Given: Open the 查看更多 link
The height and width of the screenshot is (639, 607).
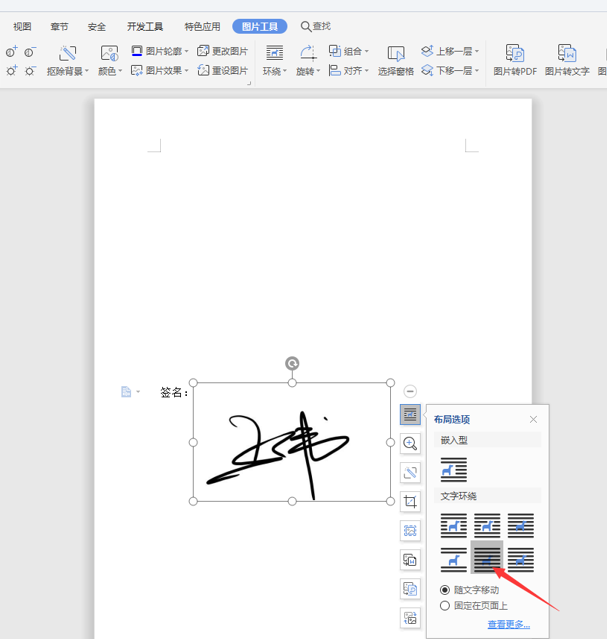Looking at the screenshot, I should (509, 624).
